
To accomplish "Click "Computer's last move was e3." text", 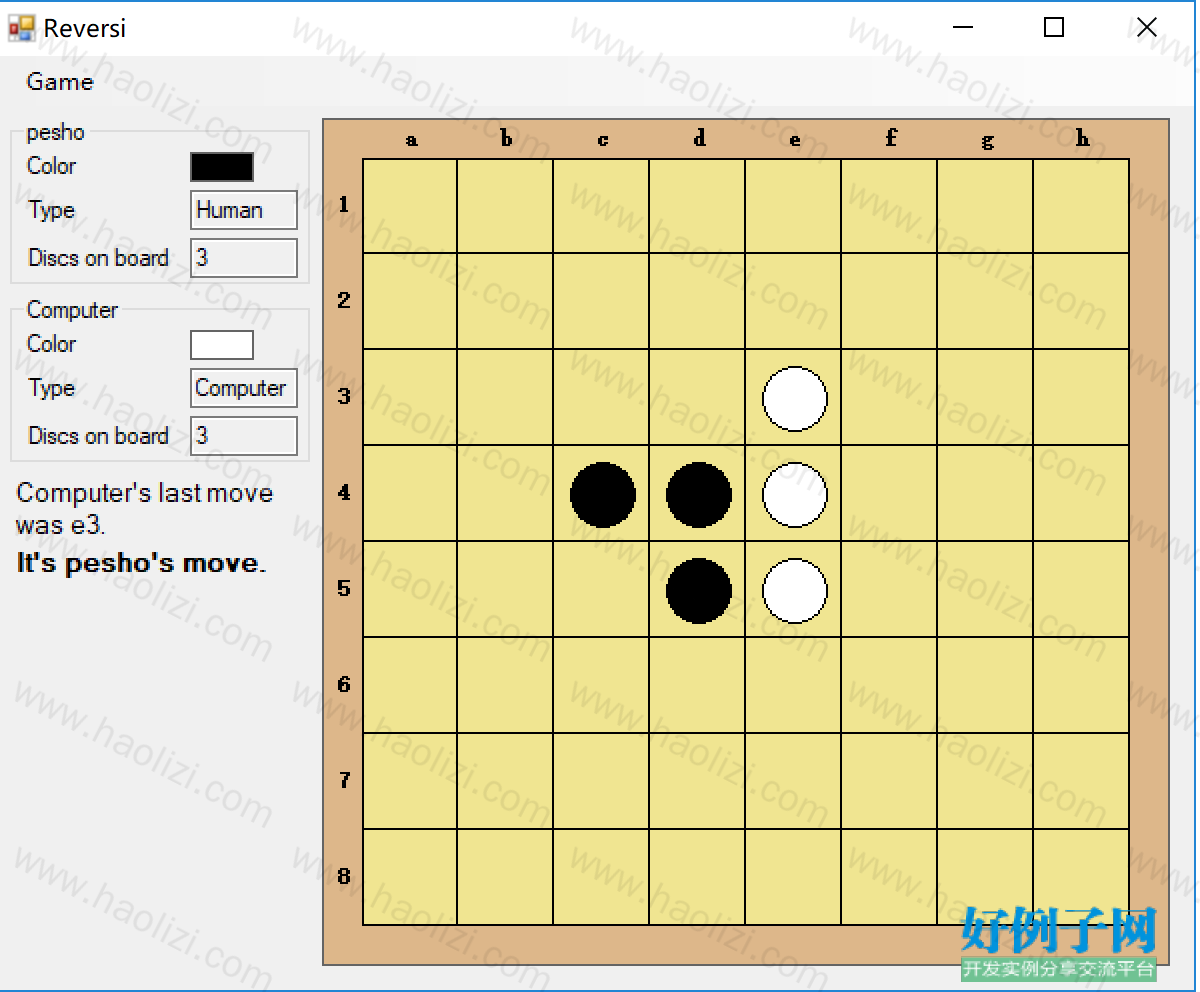I will coord(144,508).
